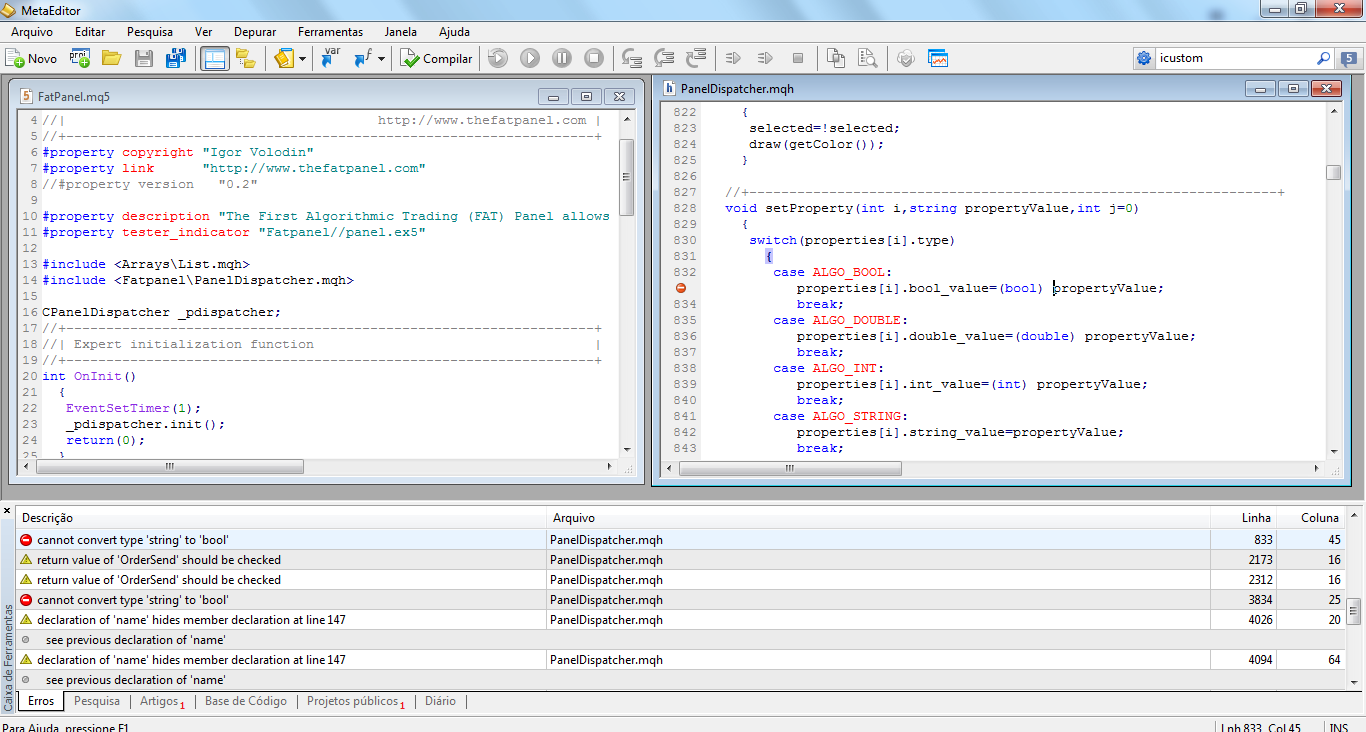Click the Save All disks icon
The height and width of the screenshot is (732, 1366).
tap(176, 59)
